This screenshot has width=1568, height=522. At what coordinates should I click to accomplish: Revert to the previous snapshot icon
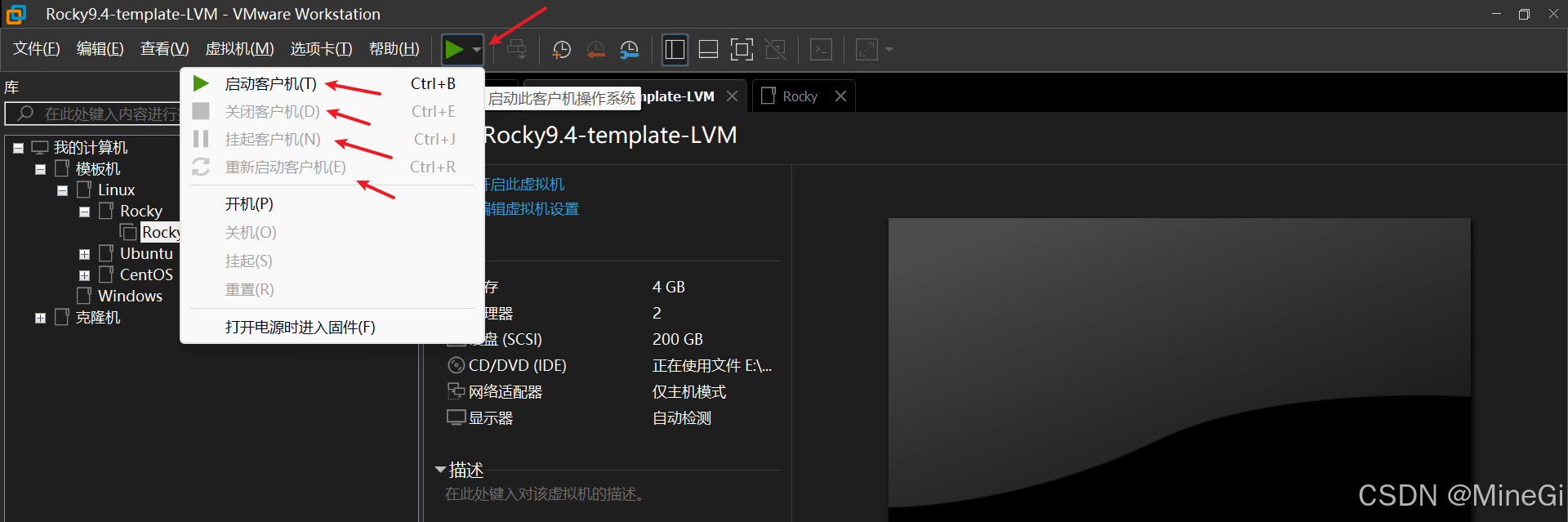[x=595, y=50]
